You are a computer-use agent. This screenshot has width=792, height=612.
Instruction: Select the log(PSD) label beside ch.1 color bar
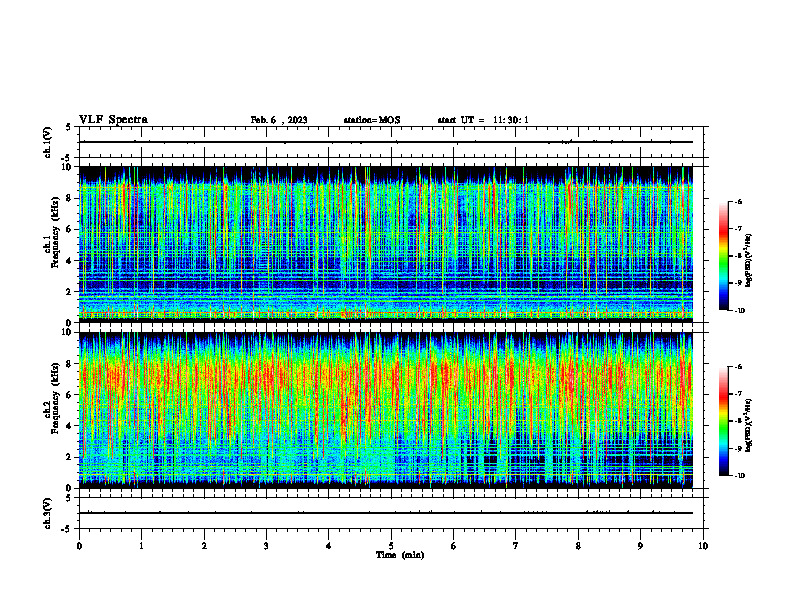coord(749,261)
